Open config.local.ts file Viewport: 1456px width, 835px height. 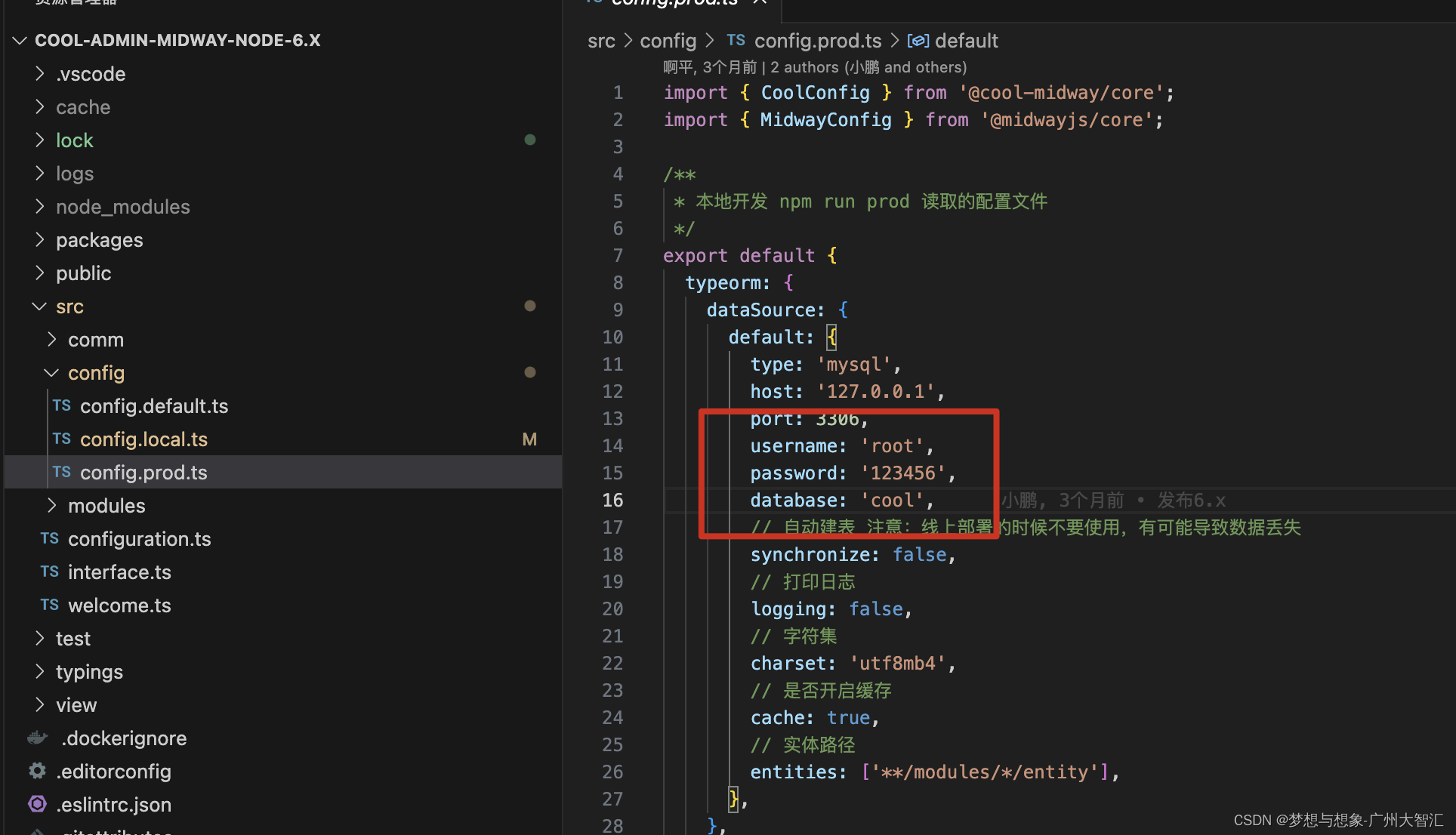pos(143,439)
